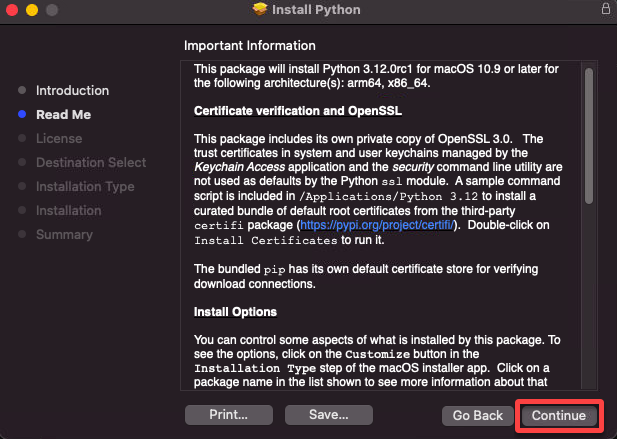Save the Read Me text
Image resolution: width=617 pixels, height=439 pixels.
[x=329, y=415]
